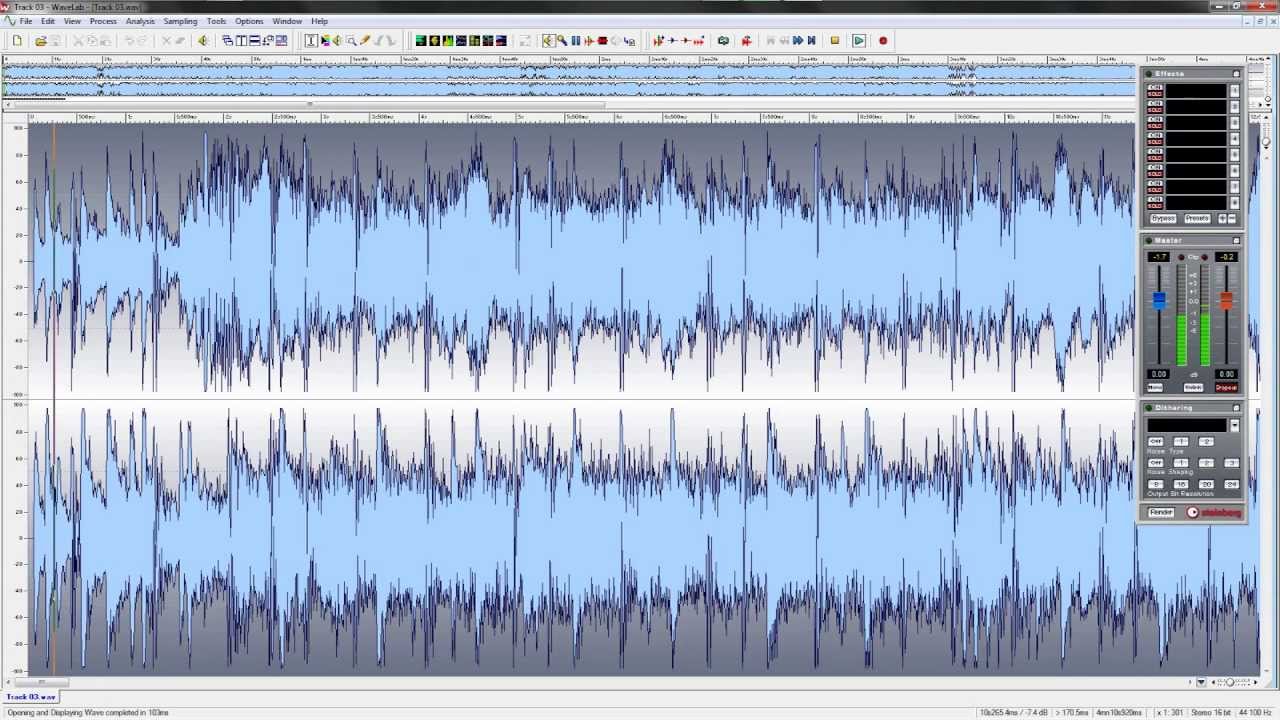Set Noise Shaping to 3
This screenshot has width=1280, height=720.
click(x=1231, y=463)
